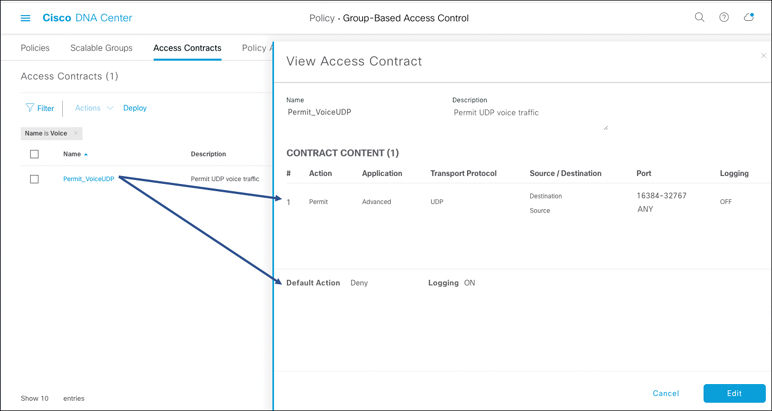
Task: Click the Cancel button
Action: pyautogui.click(x=666, y=393)
